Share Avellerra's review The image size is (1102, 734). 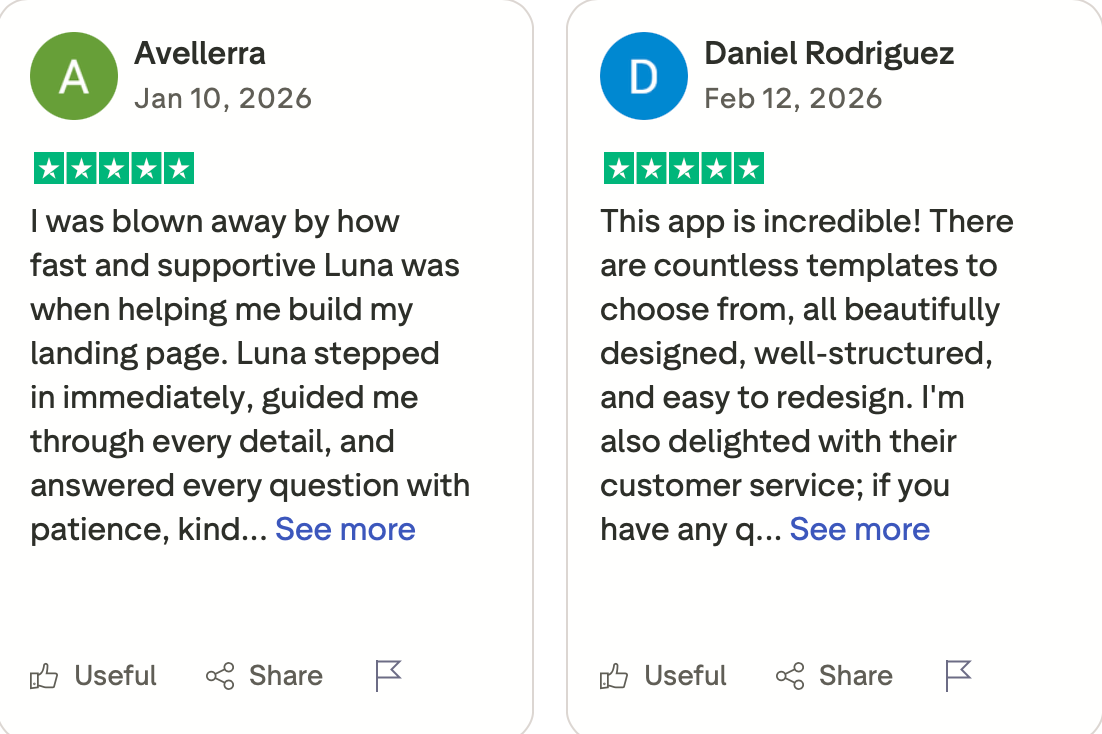click(264, 676)
